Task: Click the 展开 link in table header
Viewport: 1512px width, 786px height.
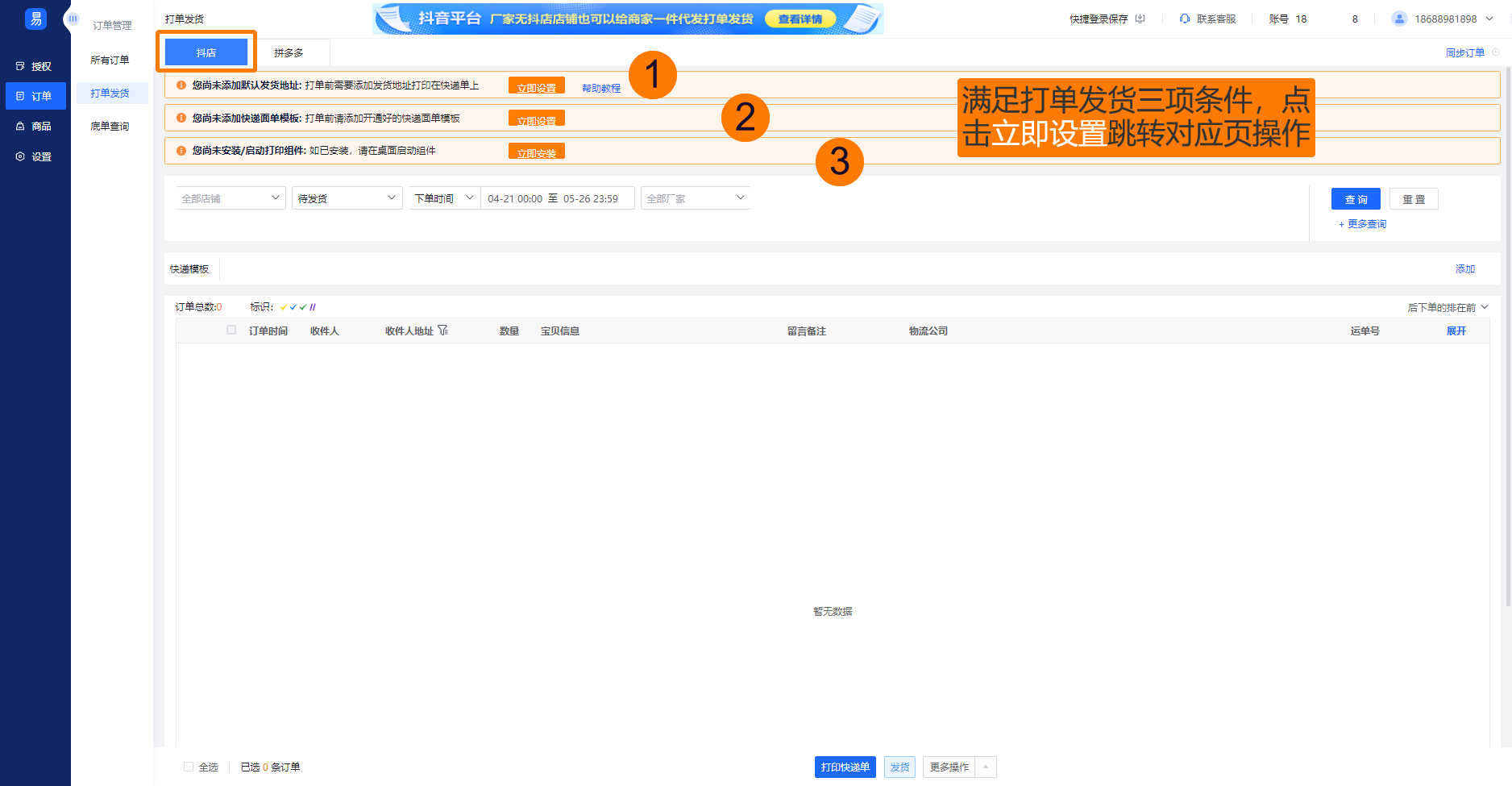Action: (1456, 331)
